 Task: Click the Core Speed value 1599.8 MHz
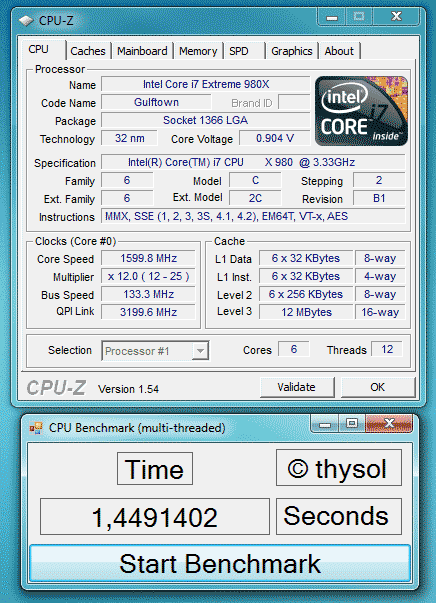148,258
